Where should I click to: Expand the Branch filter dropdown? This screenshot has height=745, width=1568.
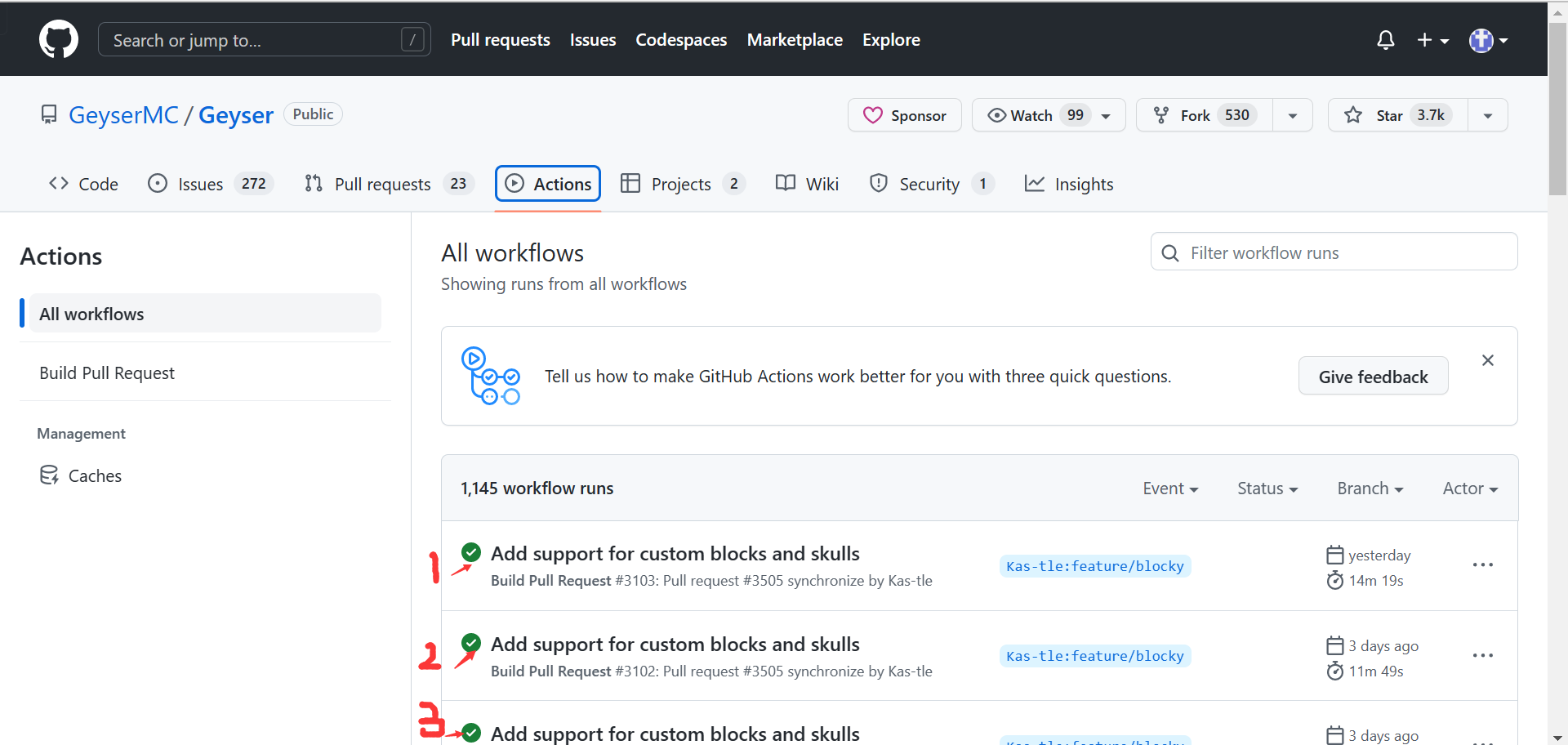coord(1370,488)
